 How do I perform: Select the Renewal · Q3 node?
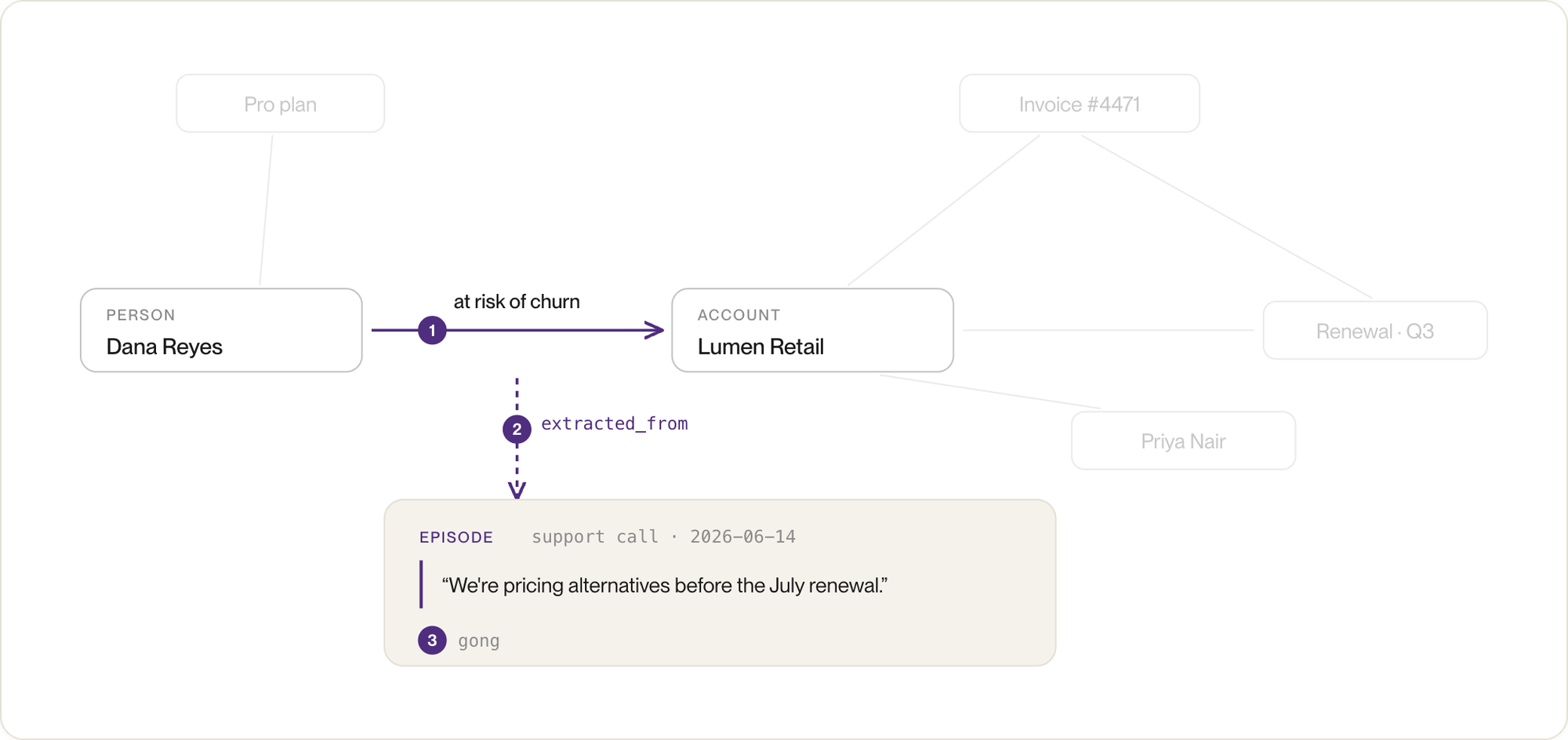coord(1375,331)
